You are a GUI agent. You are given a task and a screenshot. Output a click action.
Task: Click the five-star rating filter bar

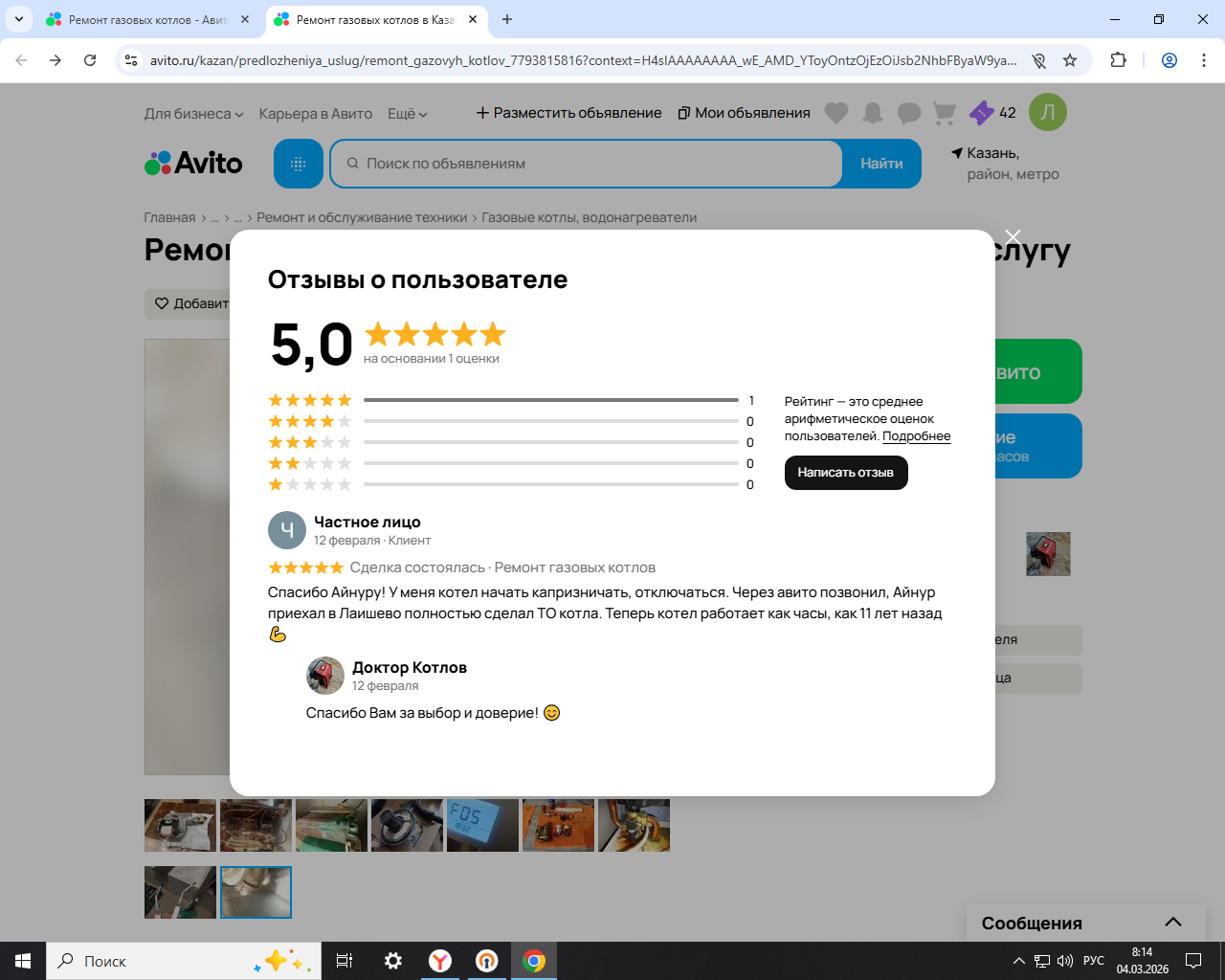pyautogui.click(x=551, y=400)
